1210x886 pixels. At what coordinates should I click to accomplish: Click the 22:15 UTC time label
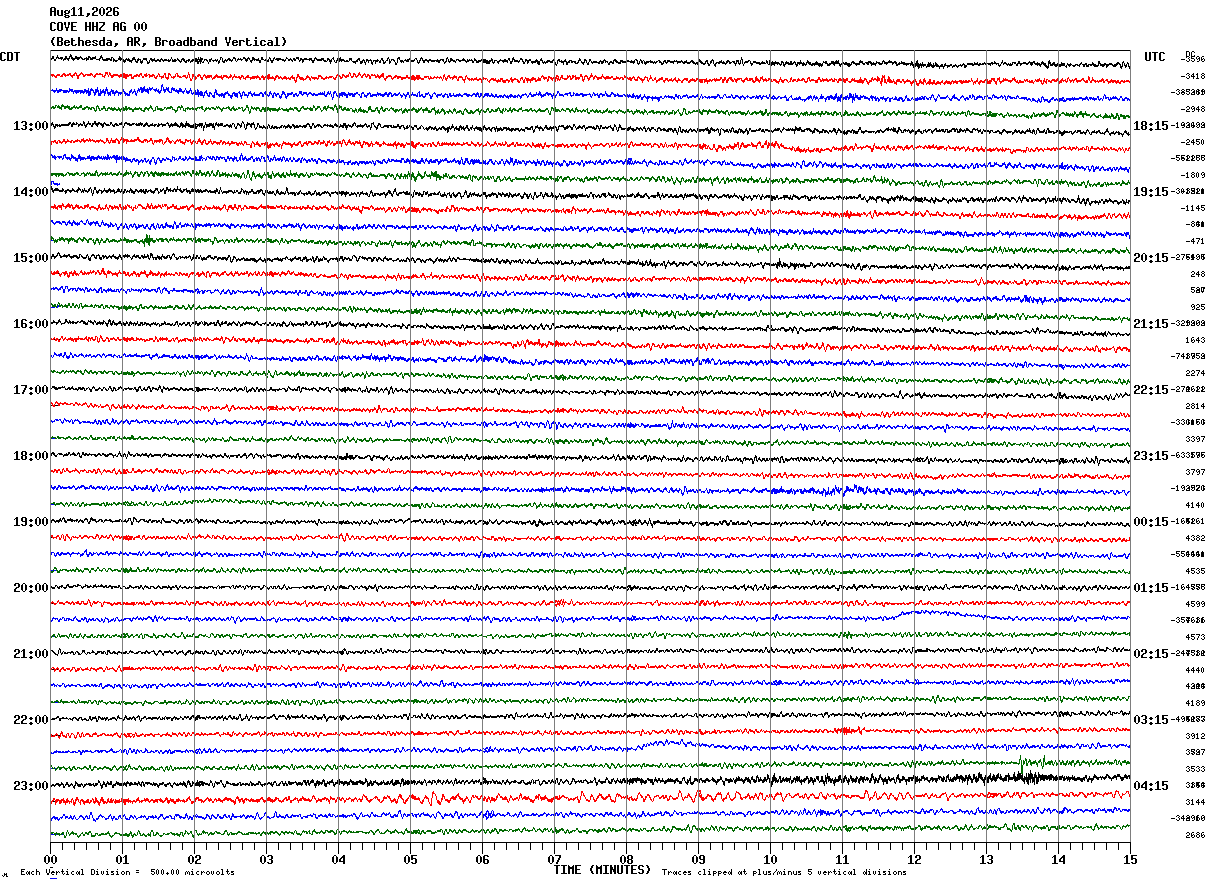1151,390
